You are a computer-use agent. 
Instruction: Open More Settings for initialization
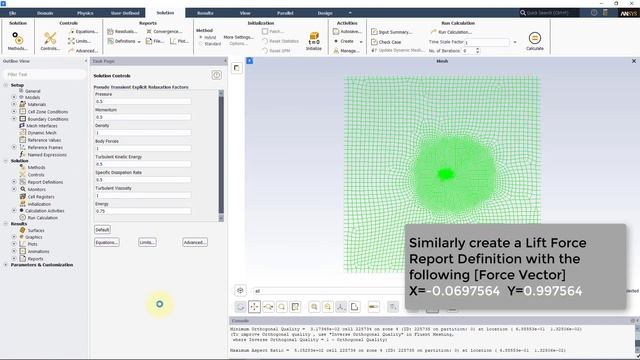(x=238, y=37)
